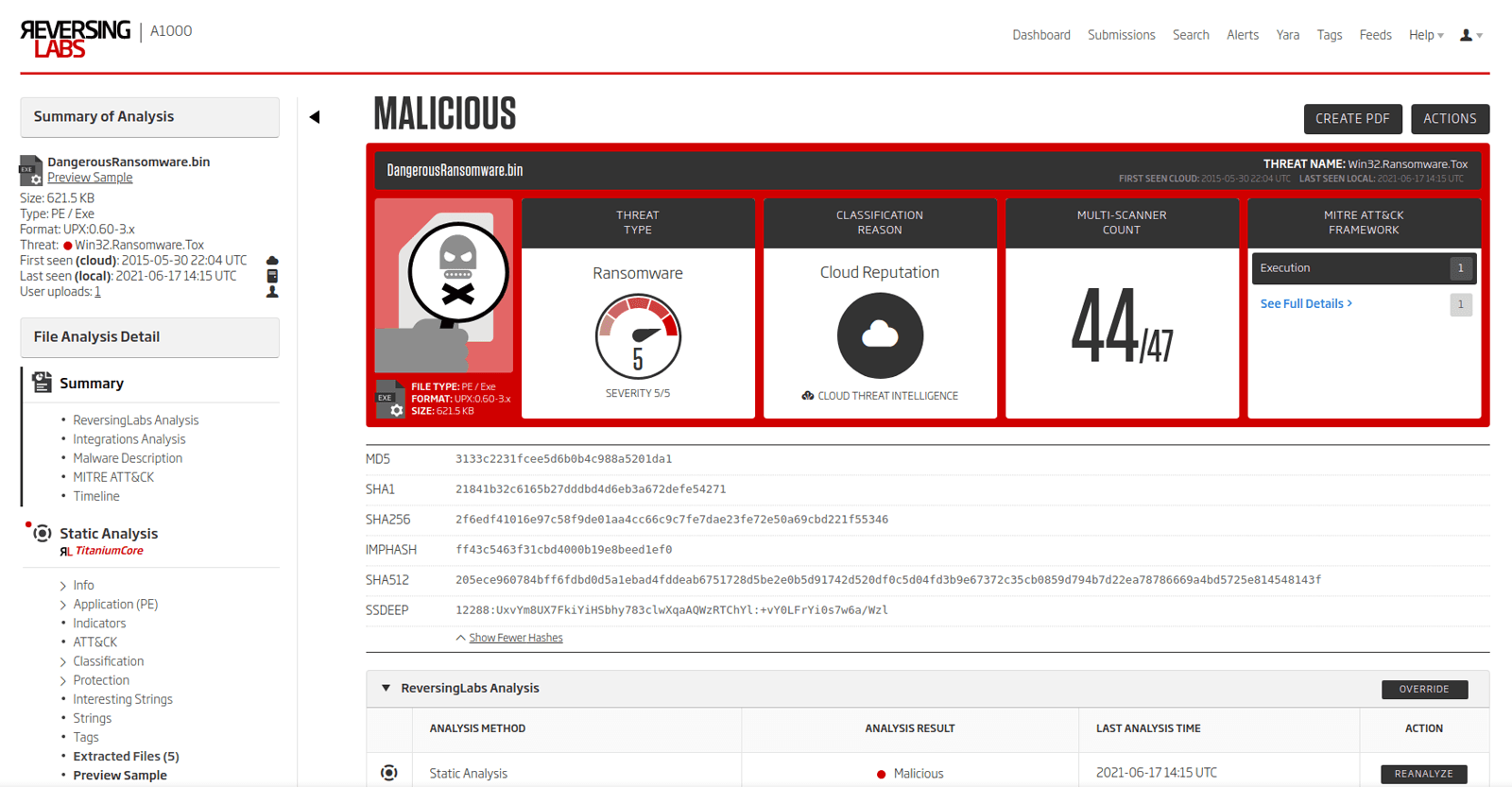
Task: Click the cloud first-seen icon
Action: pyautogui.click(x=272, y=261)
